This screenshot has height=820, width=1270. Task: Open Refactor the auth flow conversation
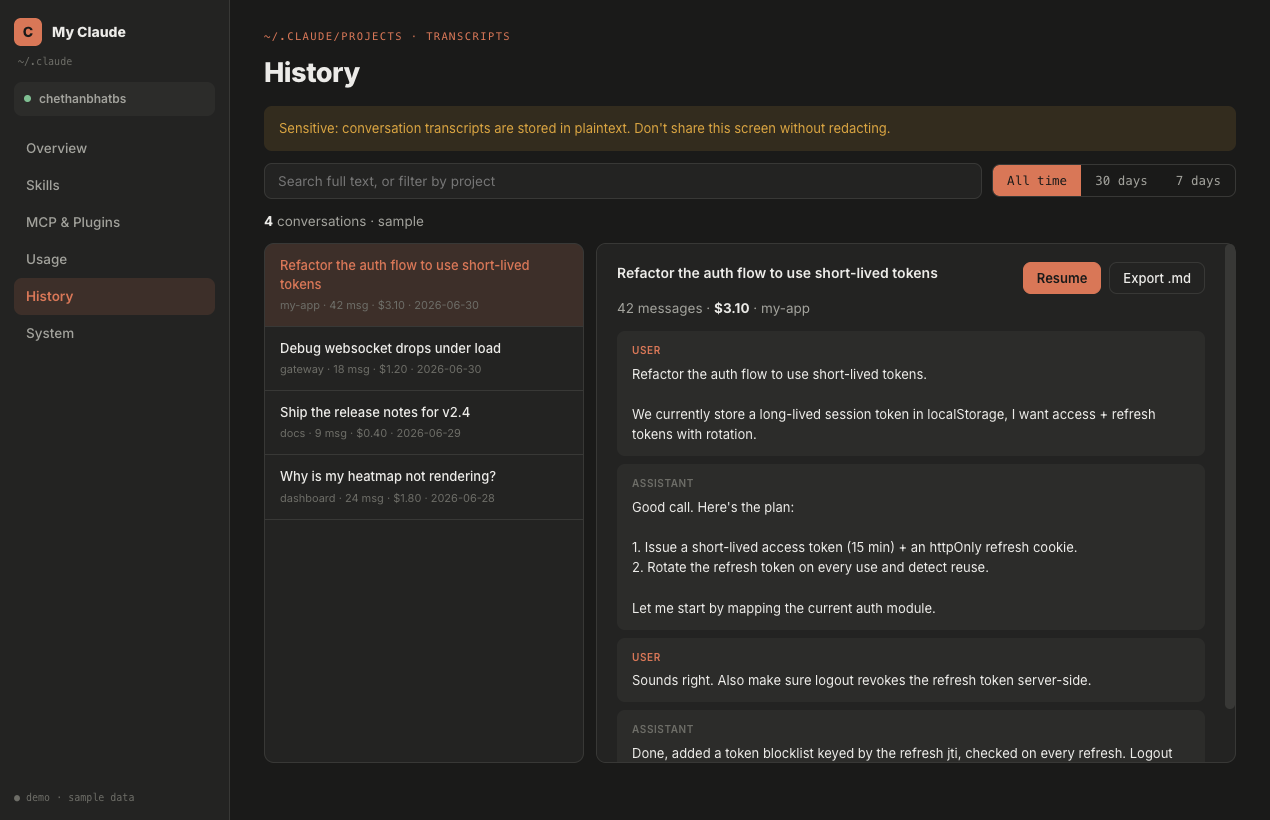click(424, 285)
